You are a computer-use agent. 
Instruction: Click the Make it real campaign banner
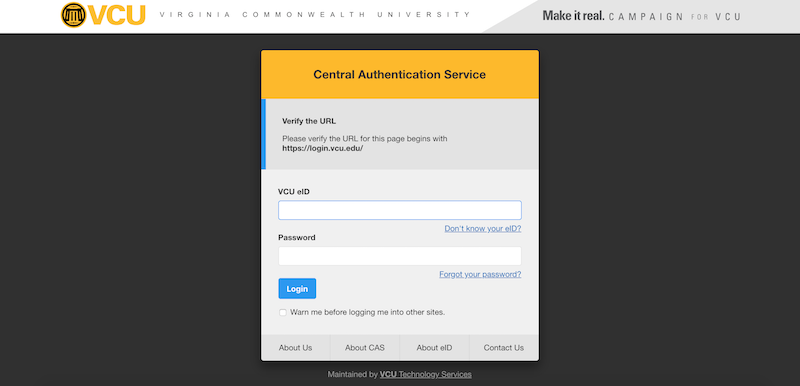pyautogui.click(x=642, y=16)
